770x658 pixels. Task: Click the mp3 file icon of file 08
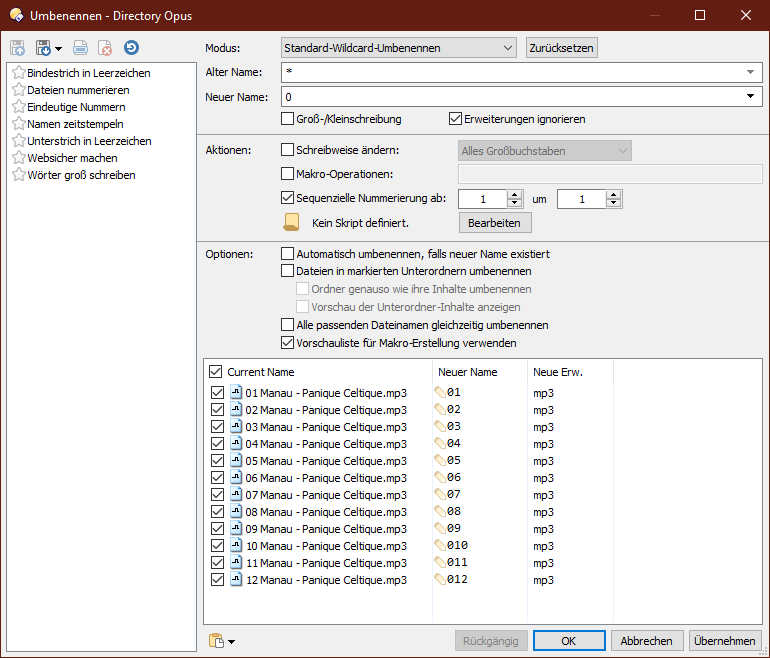(x=236, y=511)
